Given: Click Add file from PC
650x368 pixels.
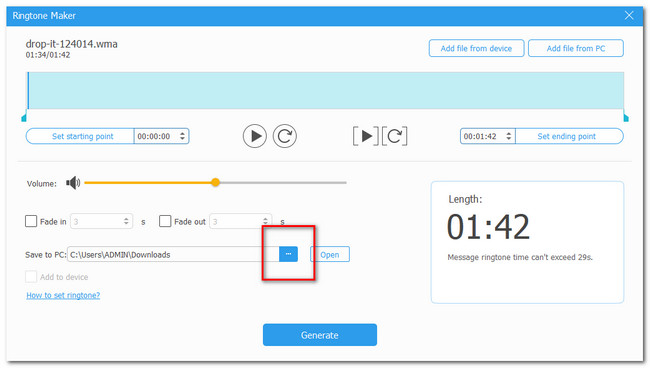Looking at the screenshot, I should pyautogui.click(x=576, y=48).
